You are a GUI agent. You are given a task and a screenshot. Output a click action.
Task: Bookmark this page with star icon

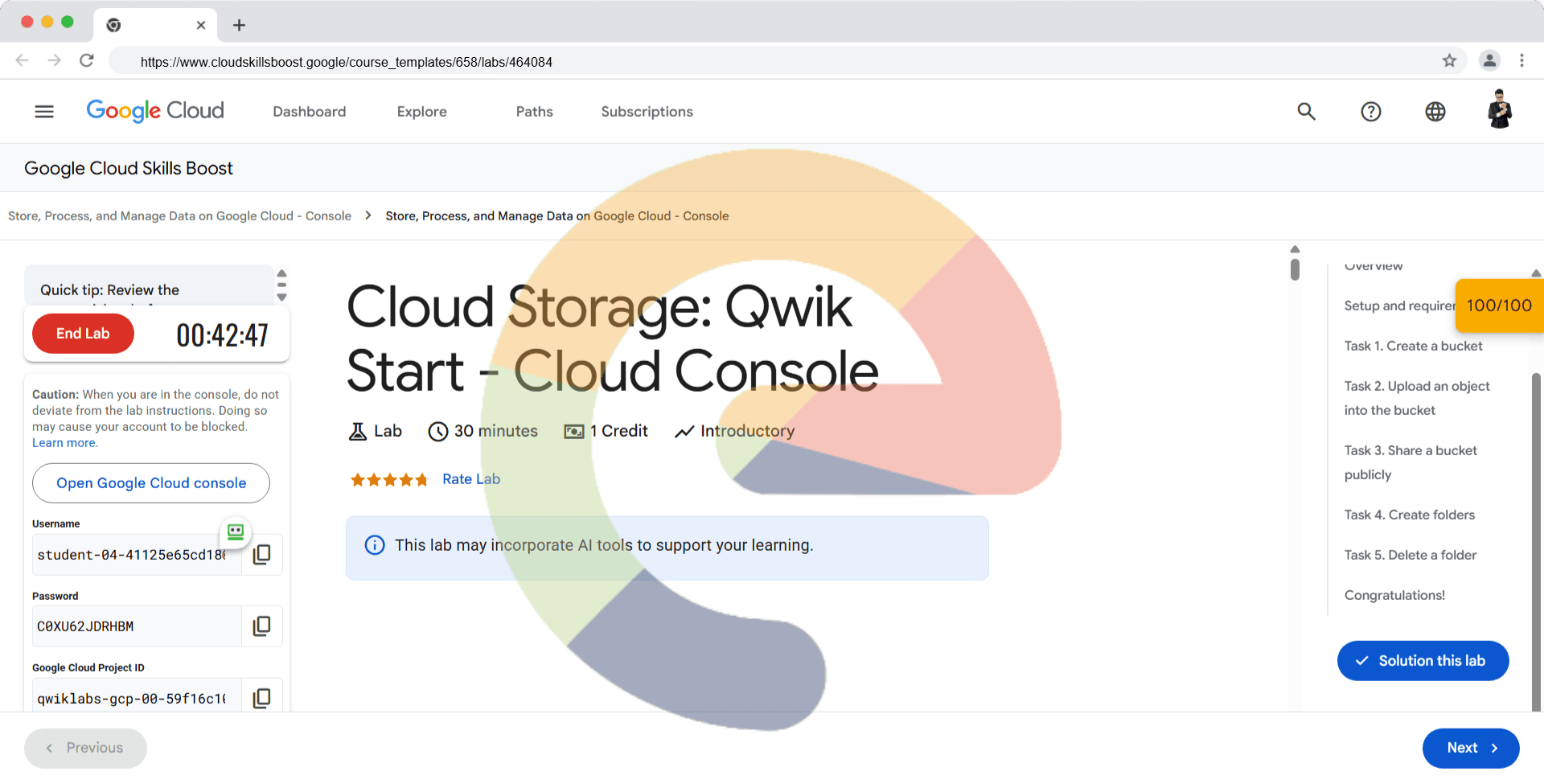pos(1449,61)
